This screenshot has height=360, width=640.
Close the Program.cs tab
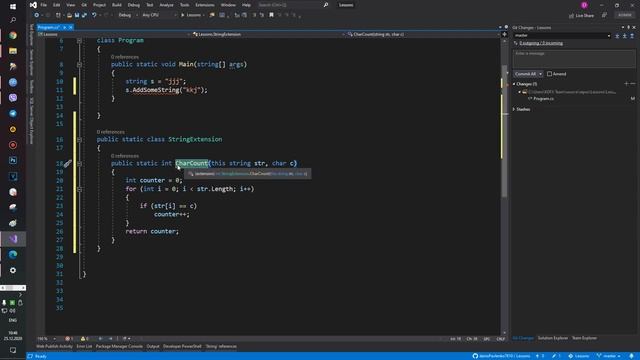[71, 27]
